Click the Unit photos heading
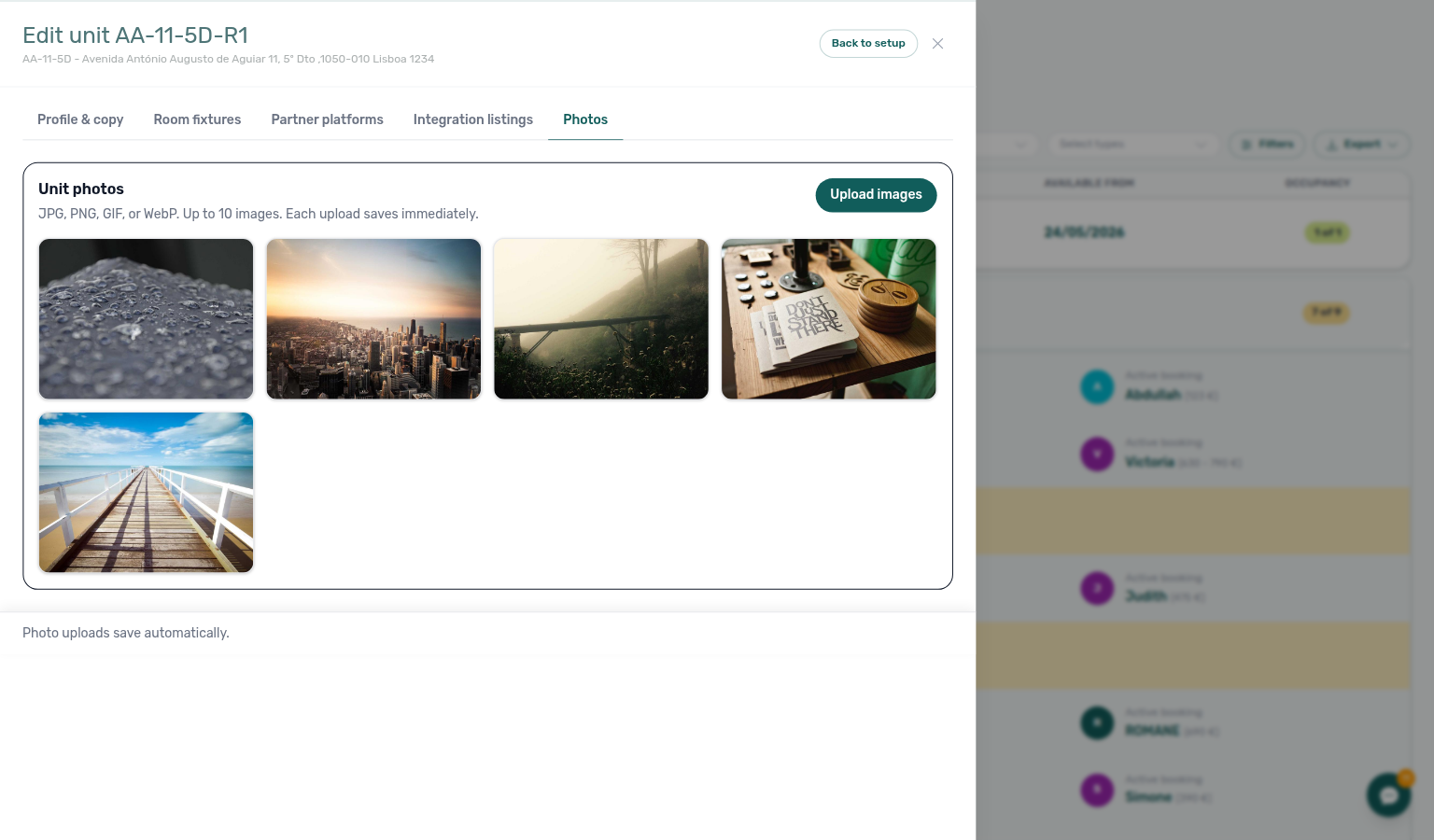 pyautogui.click(x=81, y=189)
